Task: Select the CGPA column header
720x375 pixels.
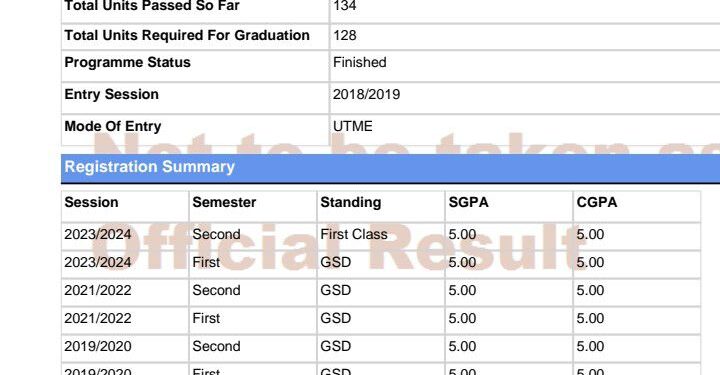Action: coord(597,202)
